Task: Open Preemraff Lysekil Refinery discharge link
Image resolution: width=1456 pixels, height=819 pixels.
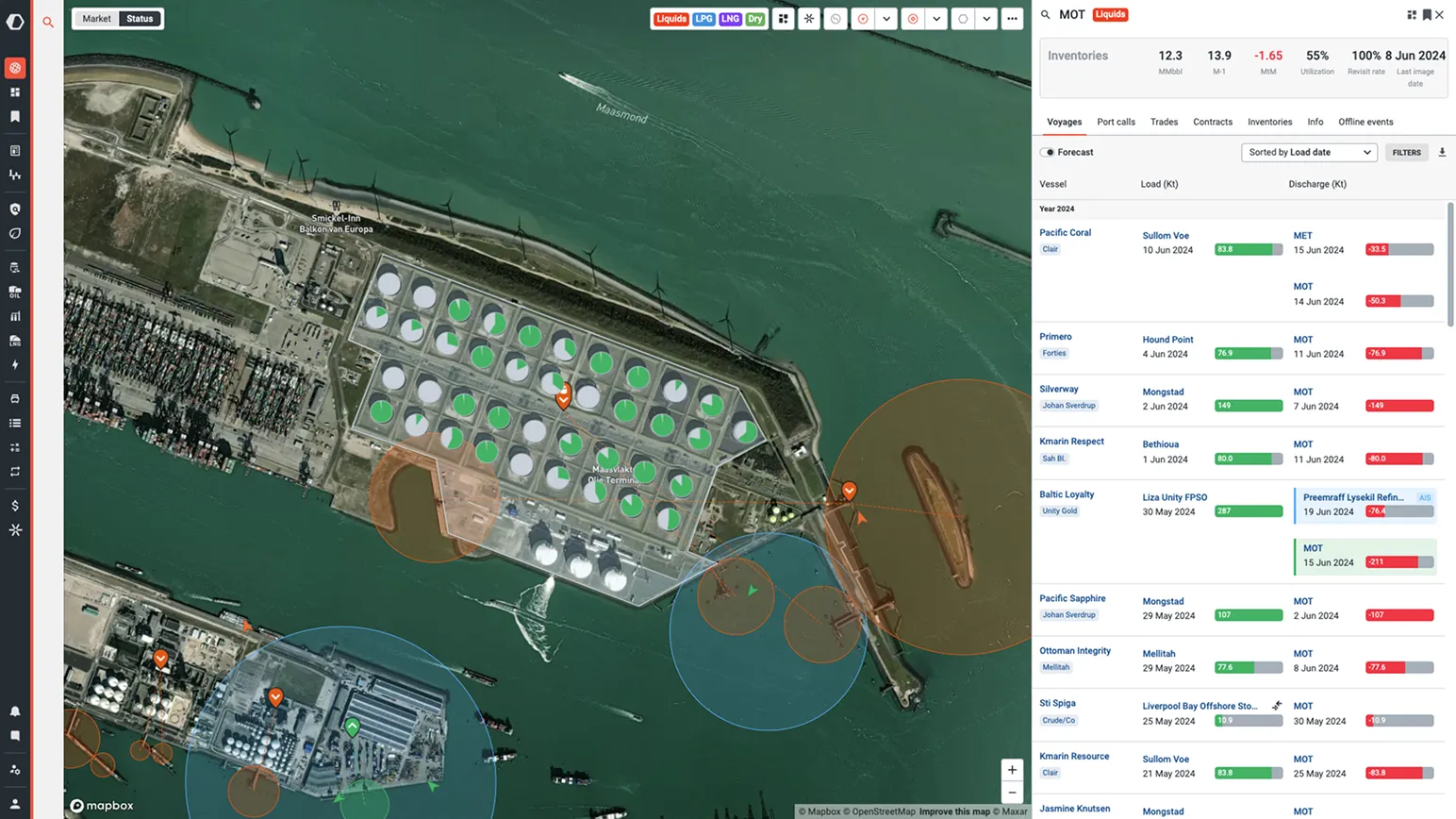Action: tap(1352, 497)
